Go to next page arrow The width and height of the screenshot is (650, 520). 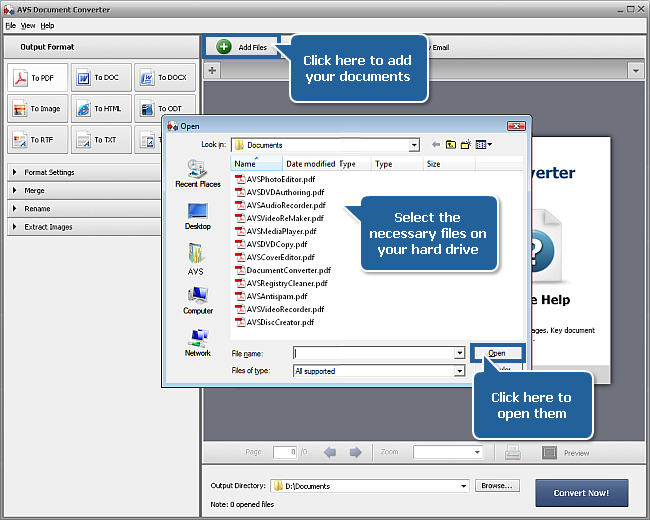click(355, 452)
